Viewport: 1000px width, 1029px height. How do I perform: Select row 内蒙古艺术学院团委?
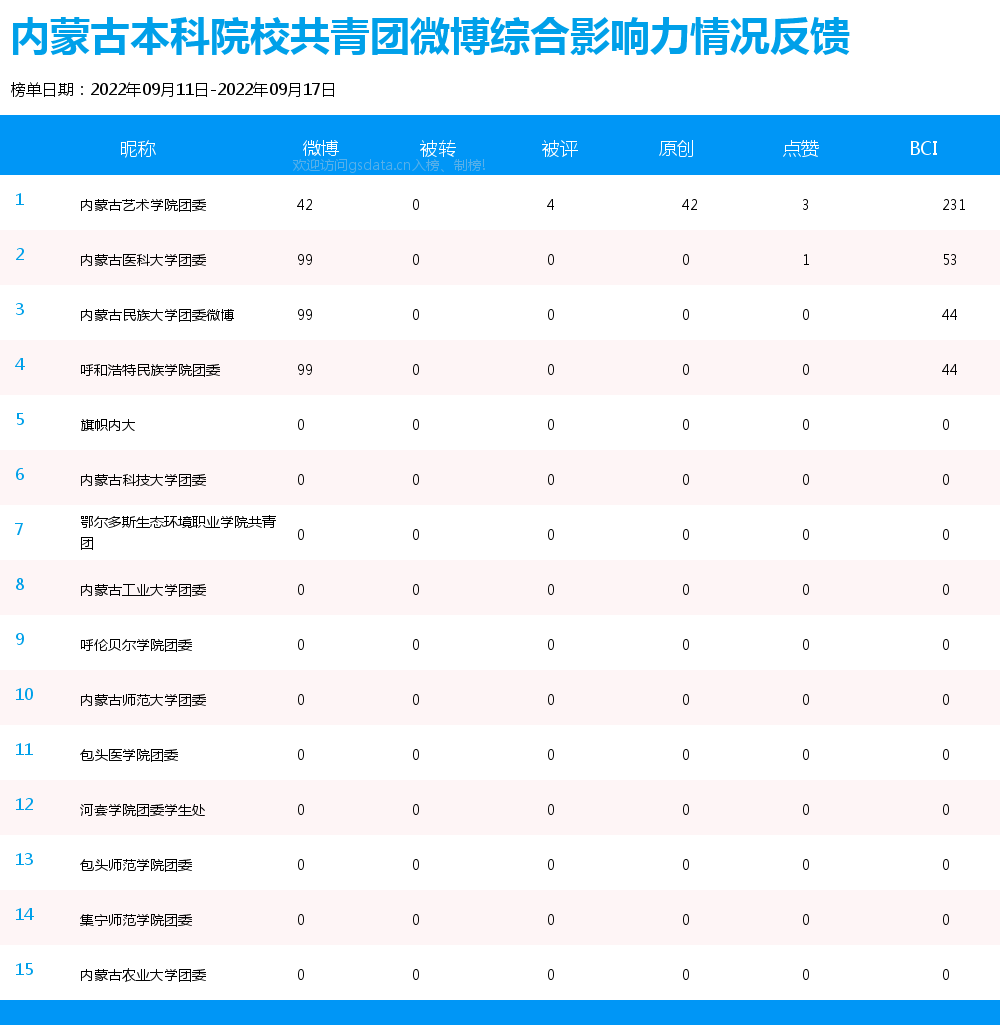coord(500,203)
